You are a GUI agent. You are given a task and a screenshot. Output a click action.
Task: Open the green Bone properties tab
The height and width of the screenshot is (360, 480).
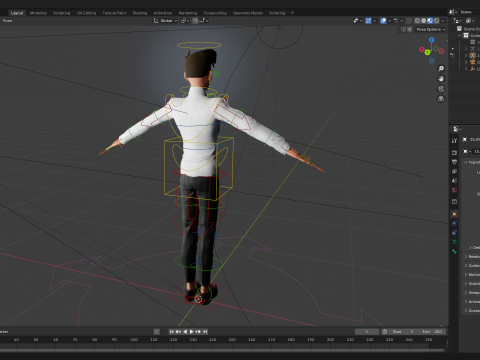[454, 251]
